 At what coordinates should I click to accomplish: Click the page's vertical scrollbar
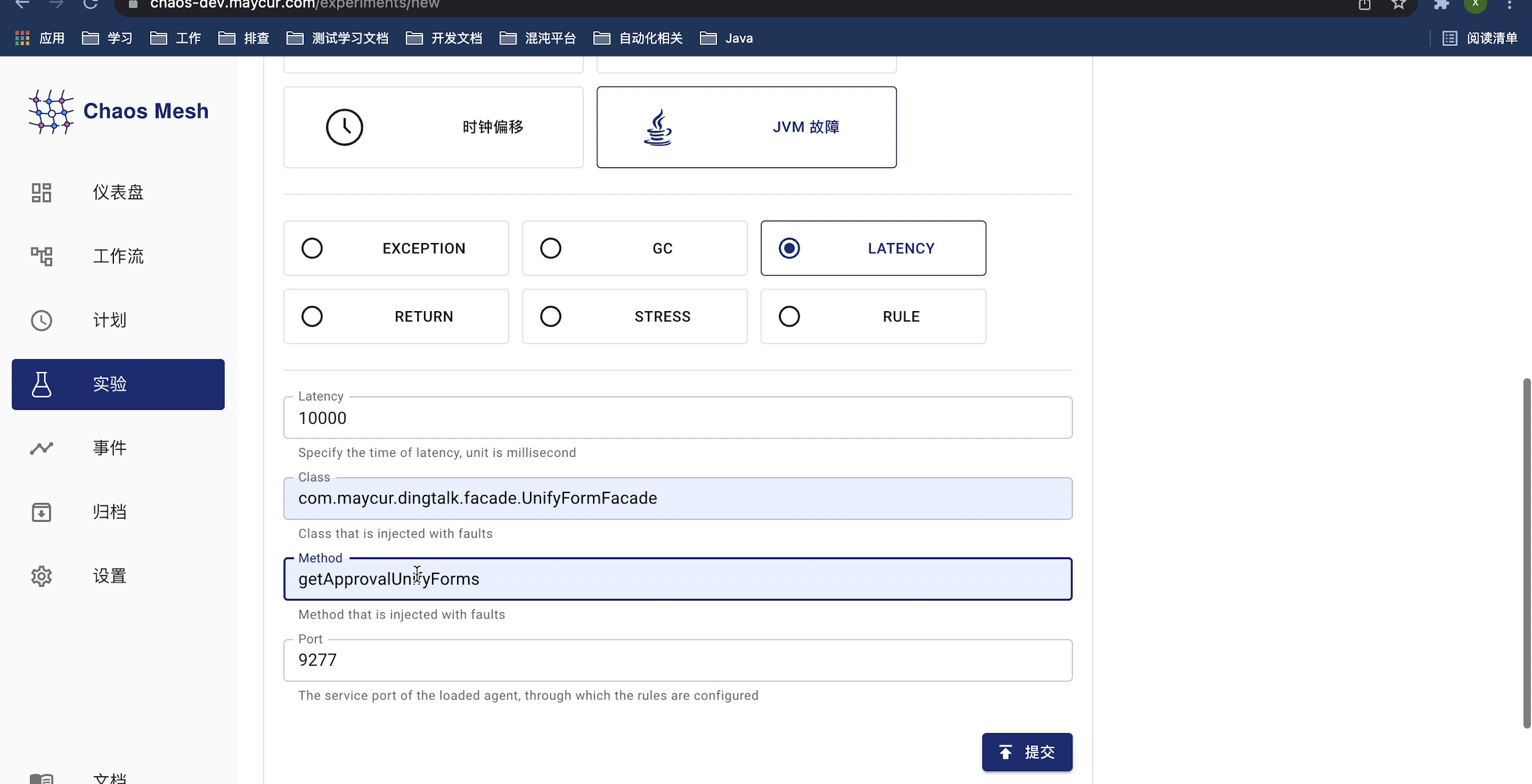click(x=1526, y=551)
